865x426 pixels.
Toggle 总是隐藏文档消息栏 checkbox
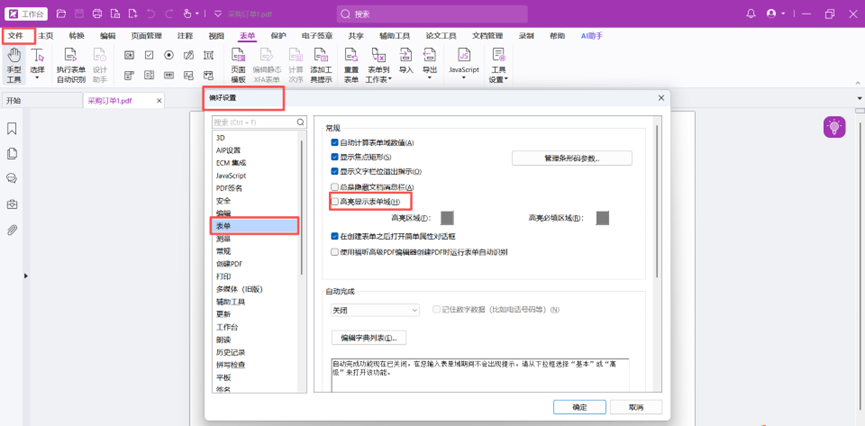point(335,187)
